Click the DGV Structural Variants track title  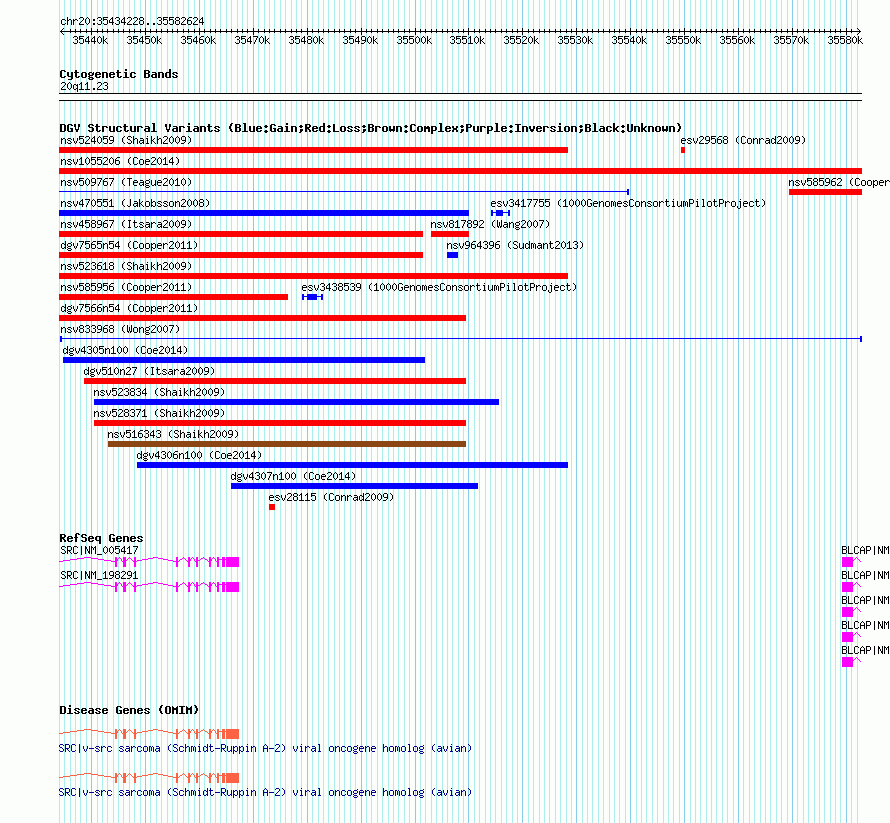(x=371, y=128)
